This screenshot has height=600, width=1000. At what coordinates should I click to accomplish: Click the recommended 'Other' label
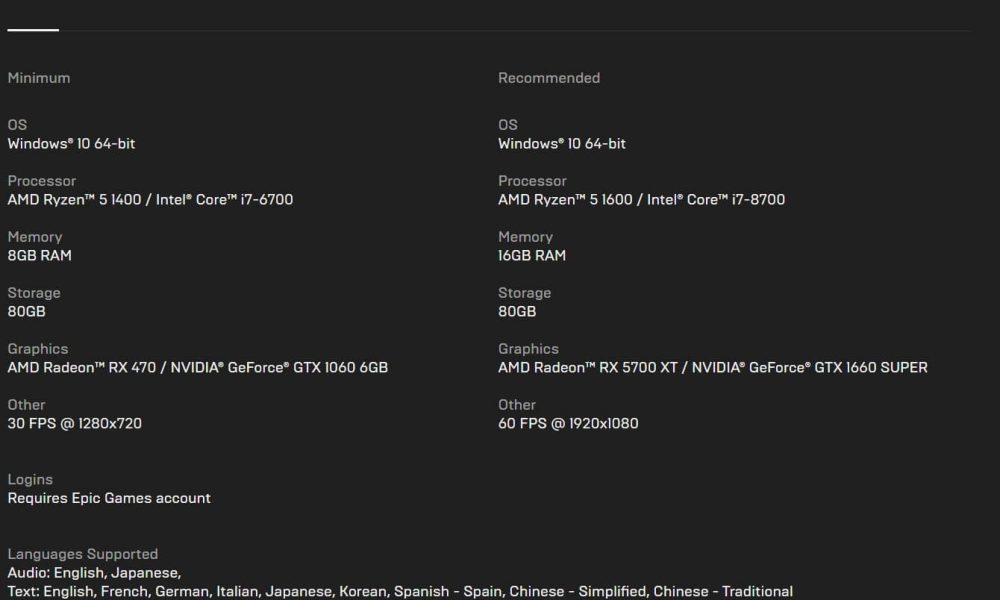(517, 405)
